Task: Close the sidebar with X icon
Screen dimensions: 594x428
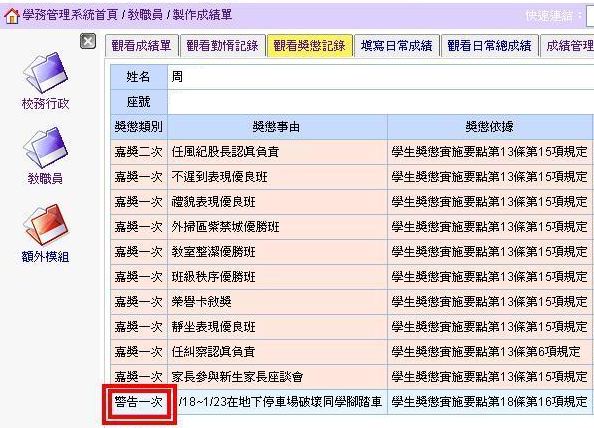Action: 88,41
